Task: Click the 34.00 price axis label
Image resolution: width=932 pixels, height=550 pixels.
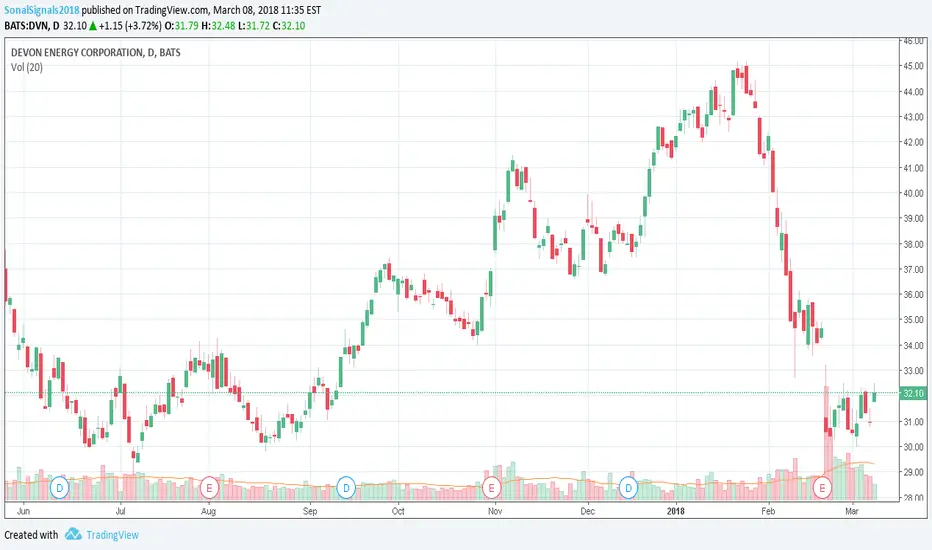Action: tap(914, 345)
